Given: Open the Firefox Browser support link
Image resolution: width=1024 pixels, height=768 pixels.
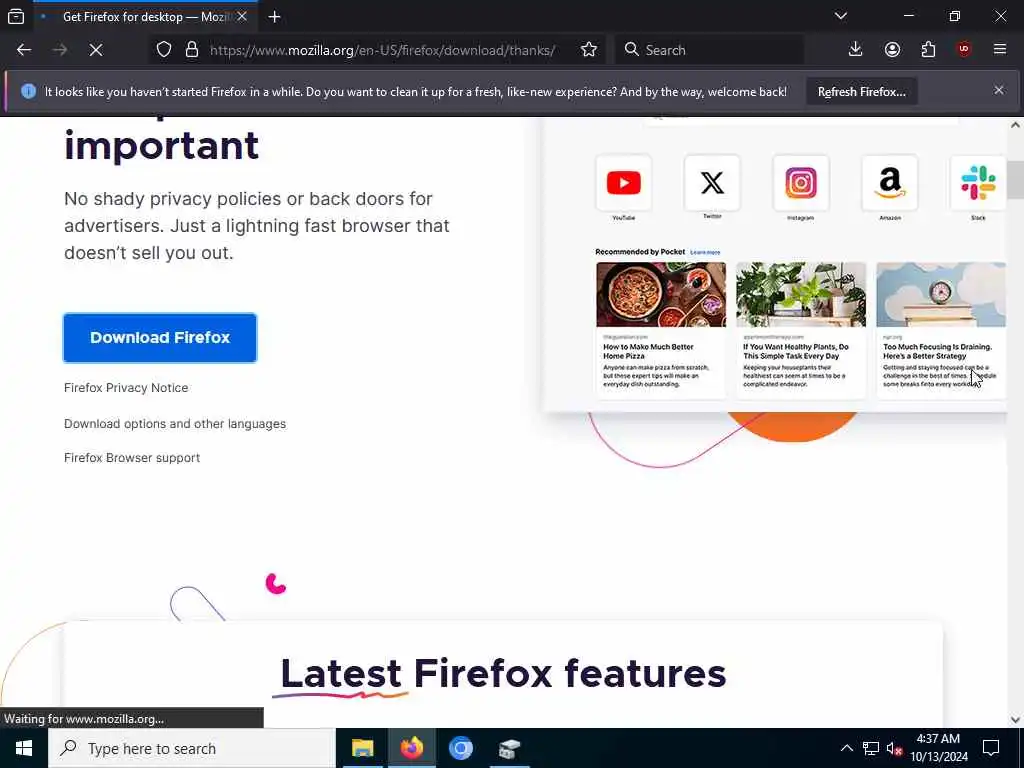Looking at the screenshot, I should (x=132, y=458).
